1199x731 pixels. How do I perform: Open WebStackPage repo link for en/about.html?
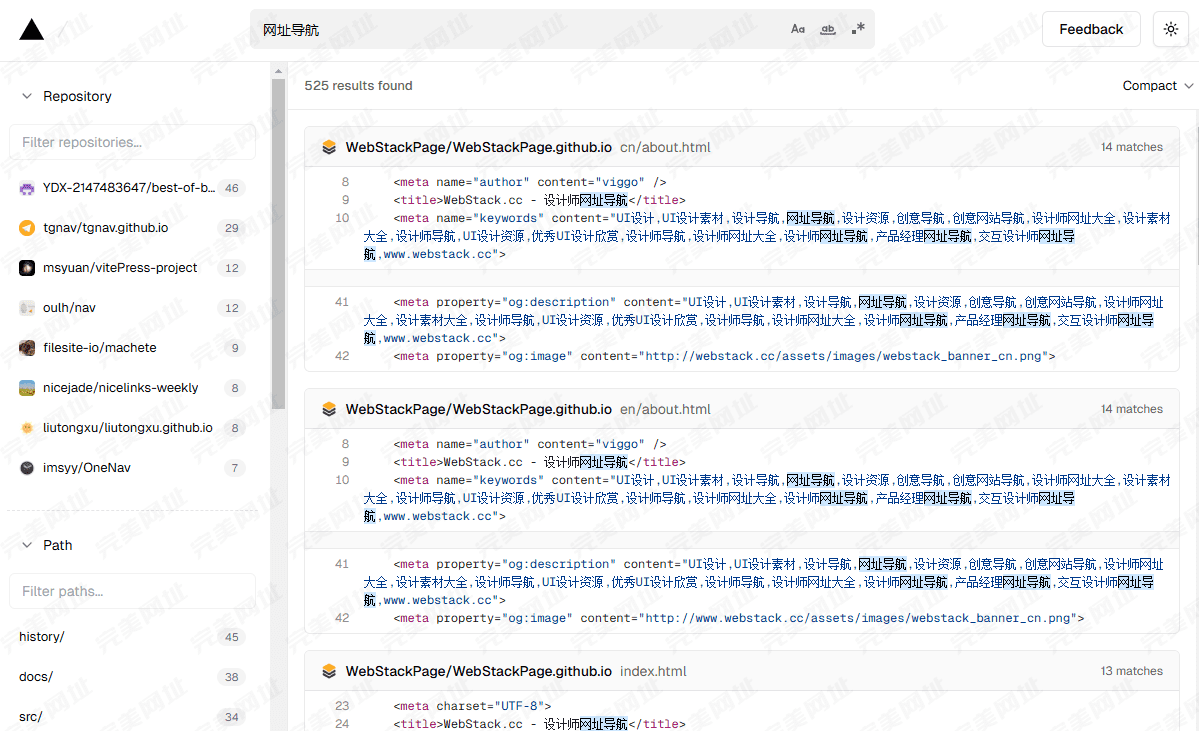(x=478, y=409)
